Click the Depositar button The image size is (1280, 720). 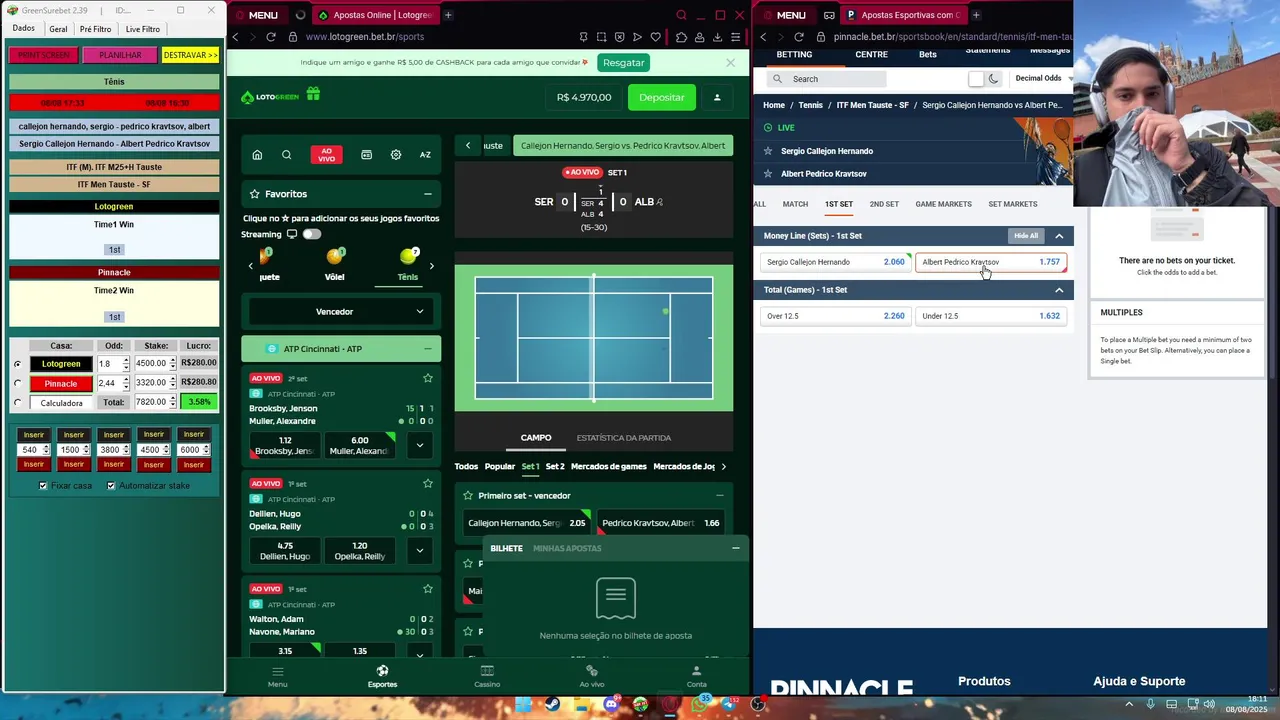pos(661,97)
